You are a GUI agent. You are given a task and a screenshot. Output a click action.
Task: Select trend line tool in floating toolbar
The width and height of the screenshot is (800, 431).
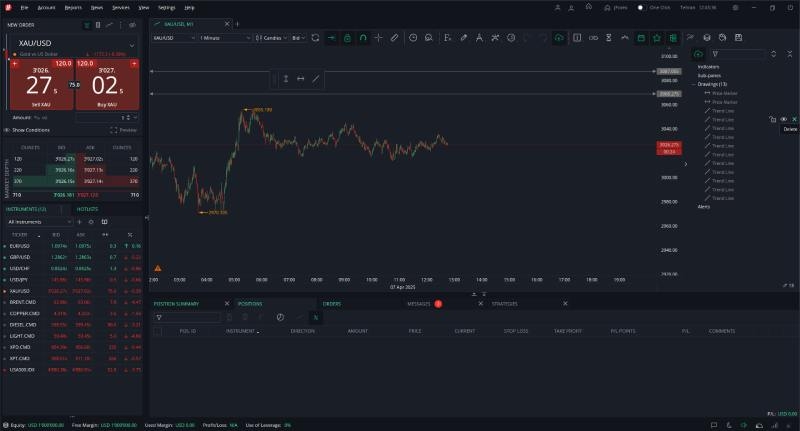point(315,79)
